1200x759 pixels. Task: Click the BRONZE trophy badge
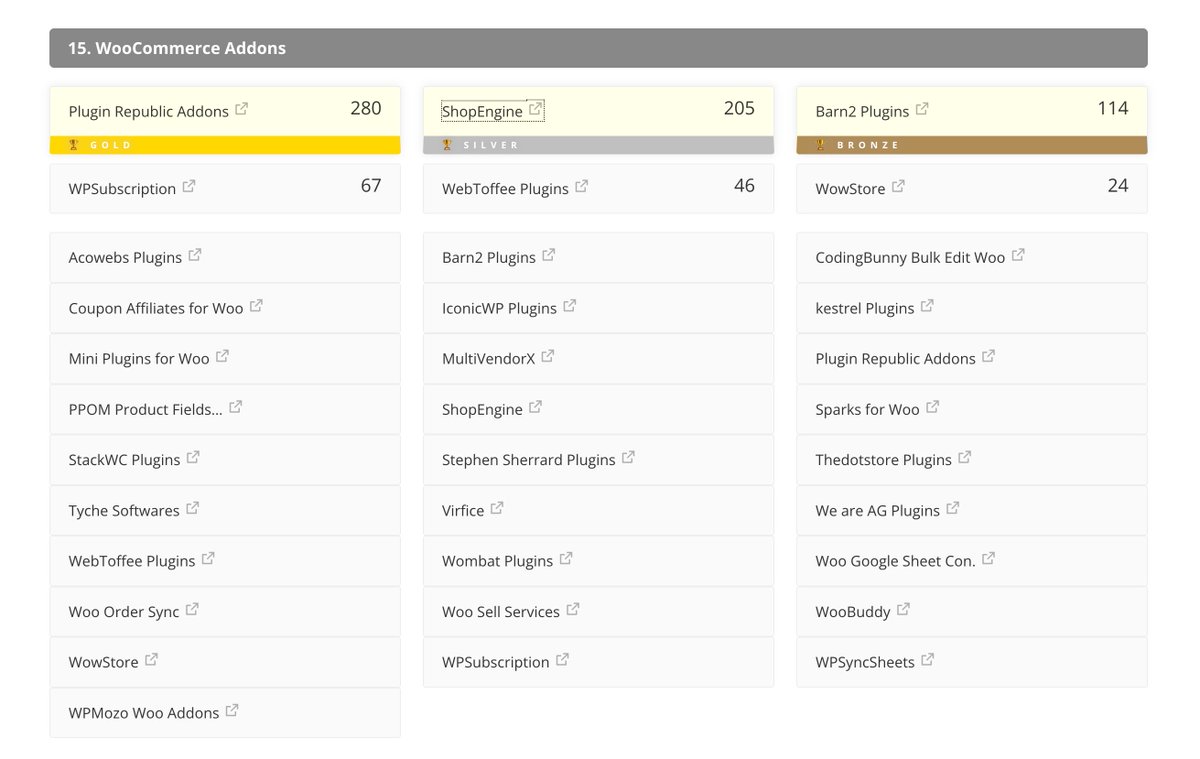click(972, 145)
